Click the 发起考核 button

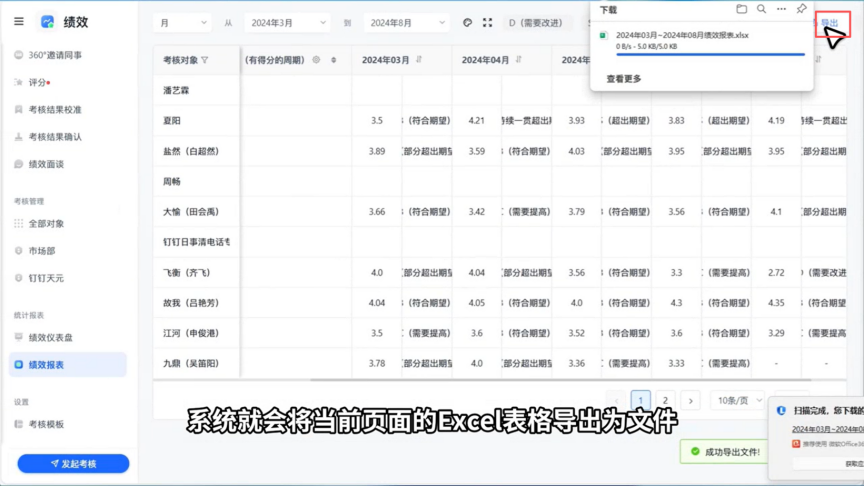[73, 464]
